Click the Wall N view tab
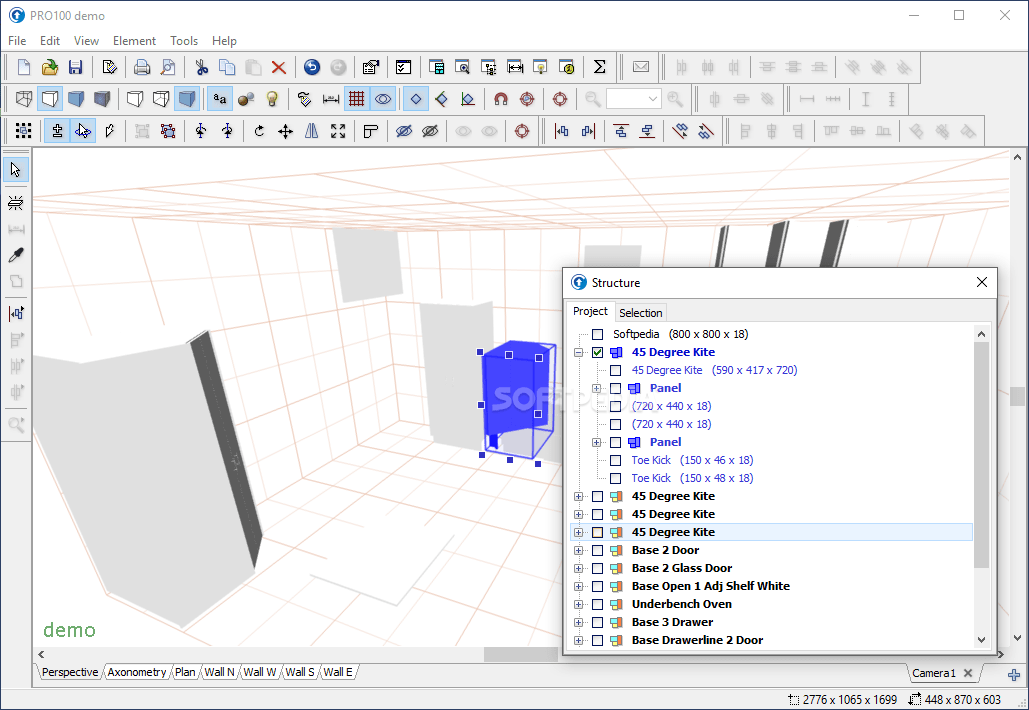The image size is (1029, 710). [218, 672]
